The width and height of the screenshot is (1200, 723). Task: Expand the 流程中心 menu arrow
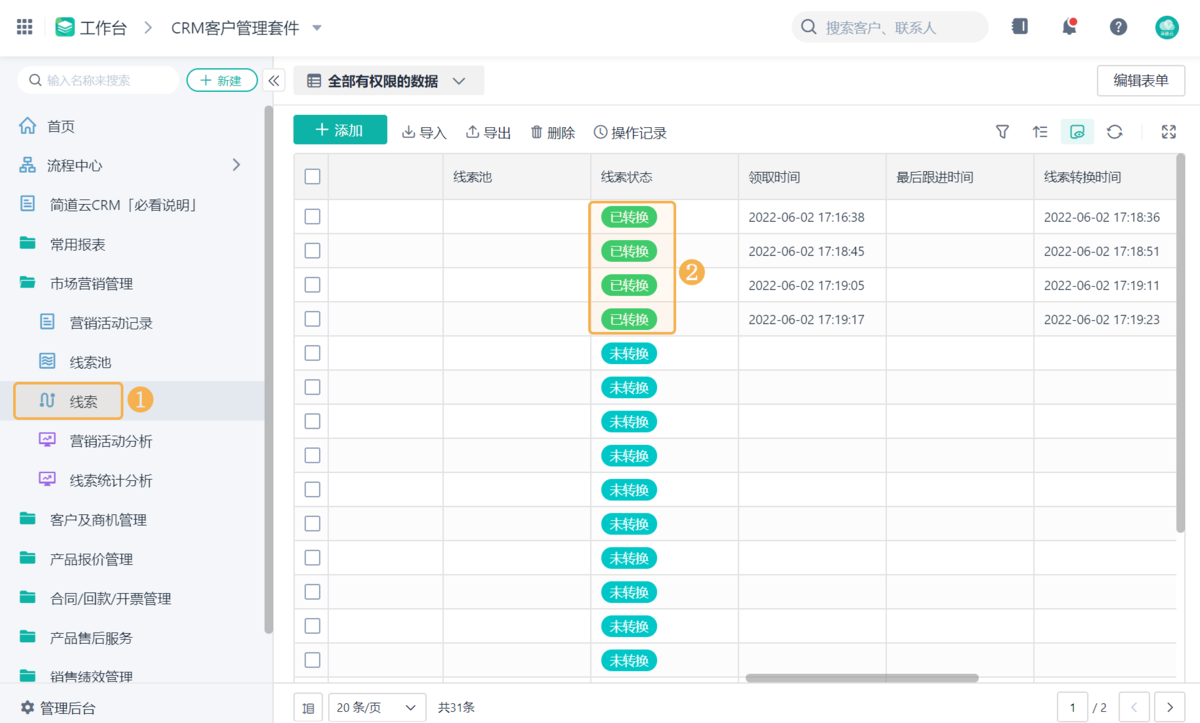click(x=237, y=165)
